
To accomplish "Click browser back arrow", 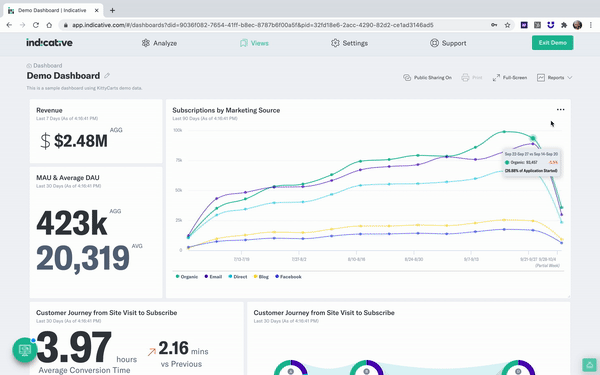I will click(x=9, y=25).
